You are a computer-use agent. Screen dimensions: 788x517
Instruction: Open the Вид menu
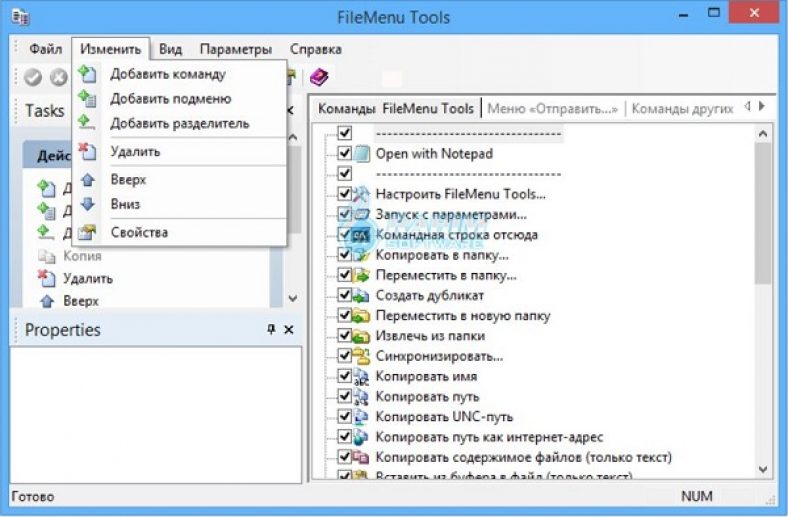coord(170,49)
